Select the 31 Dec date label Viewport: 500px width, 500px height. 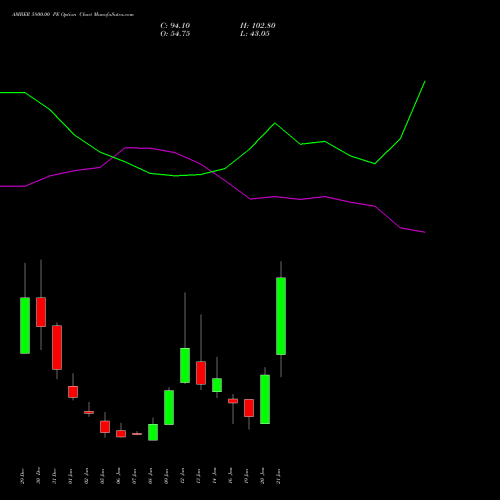(54, 476)
